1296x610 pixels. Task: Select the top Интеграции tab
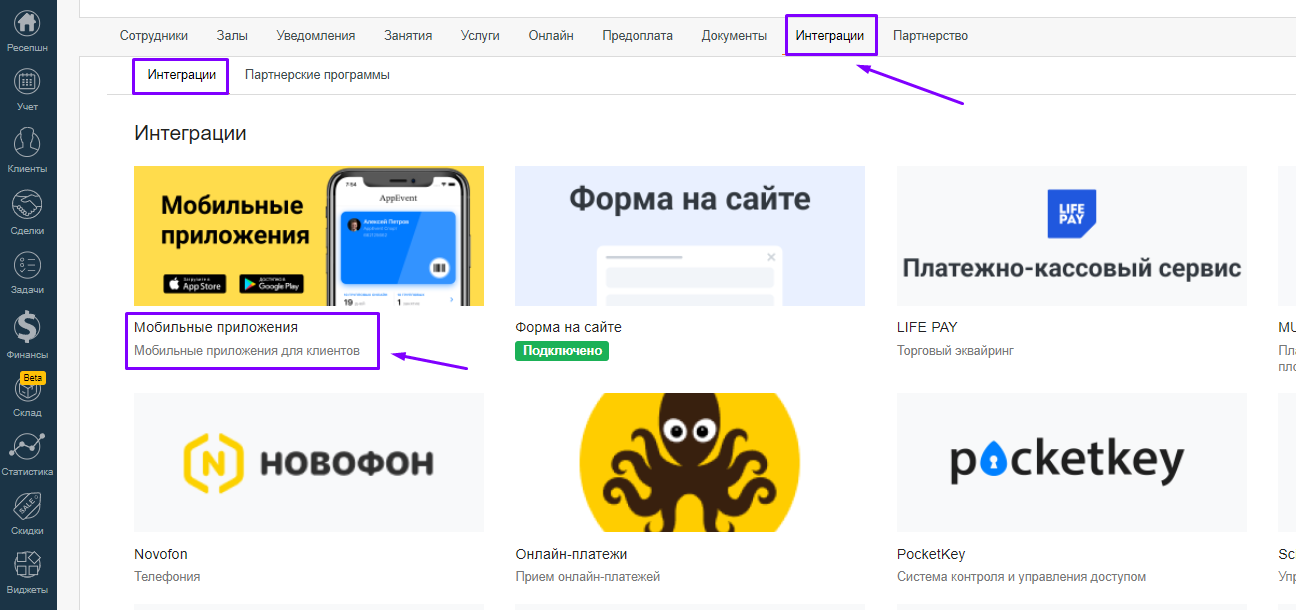pyautogui.click(x=830, y=35)
